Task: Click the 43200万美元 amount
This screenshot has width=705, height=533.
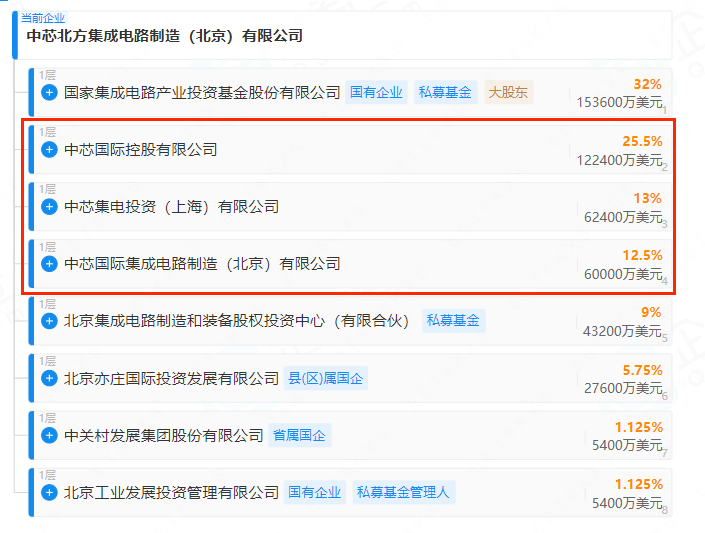Action: [622, 331]
